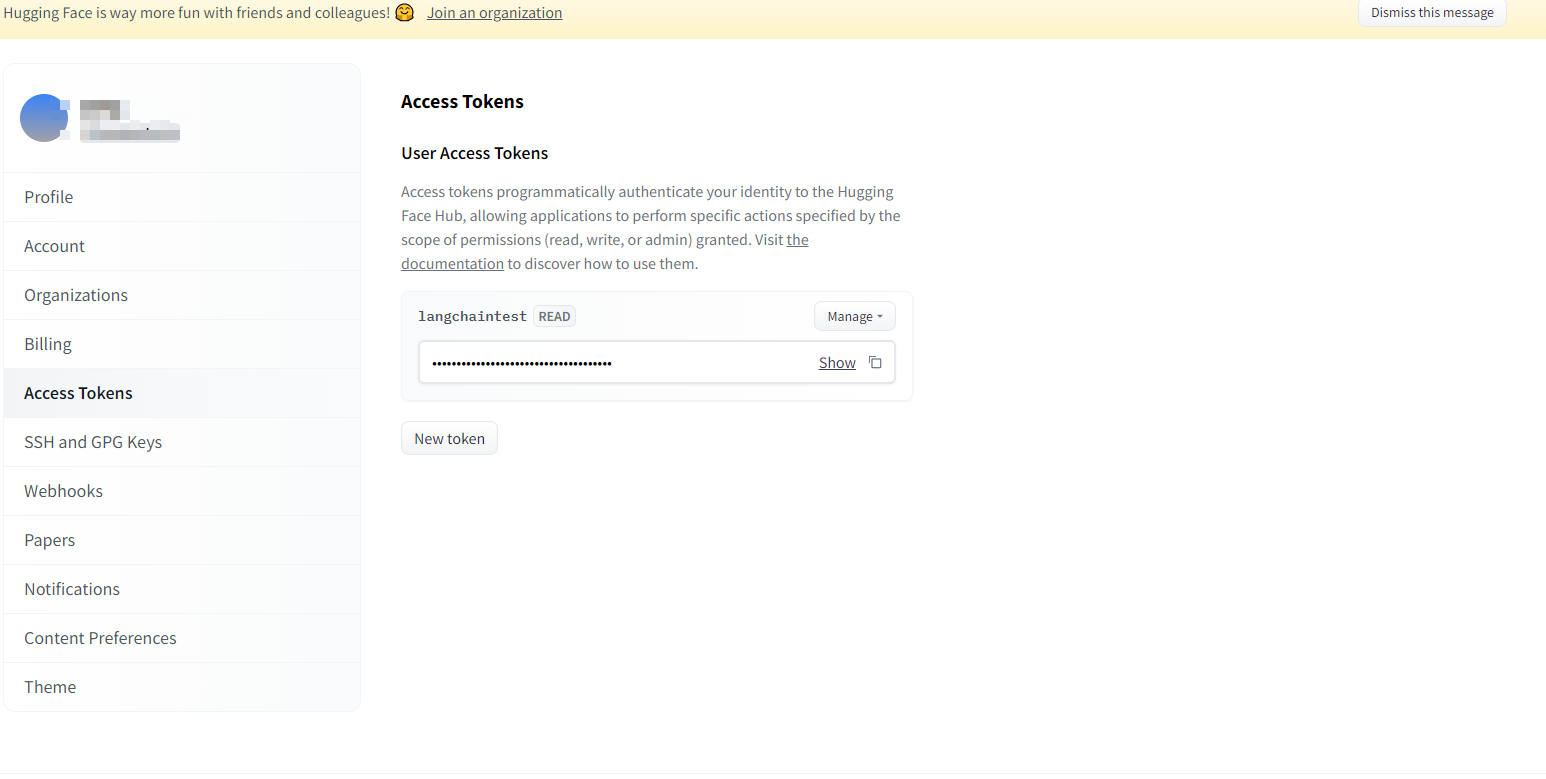
Task: Open the Manage dropdown for langchaintest
Action: pyautogui.click(x=855, y=316)
